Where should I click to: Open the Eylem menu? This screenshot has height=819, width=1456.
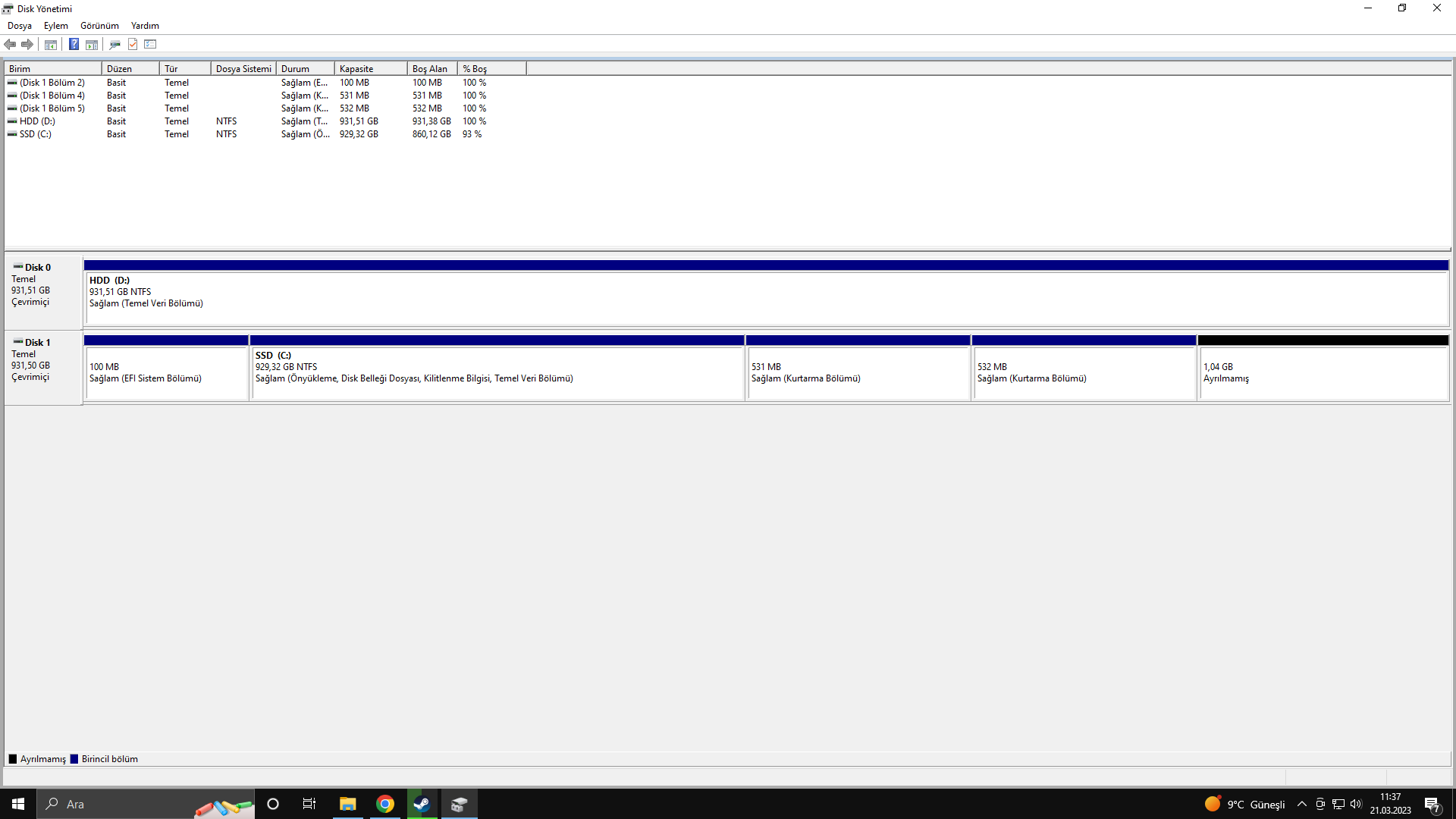tap(55, 26)
